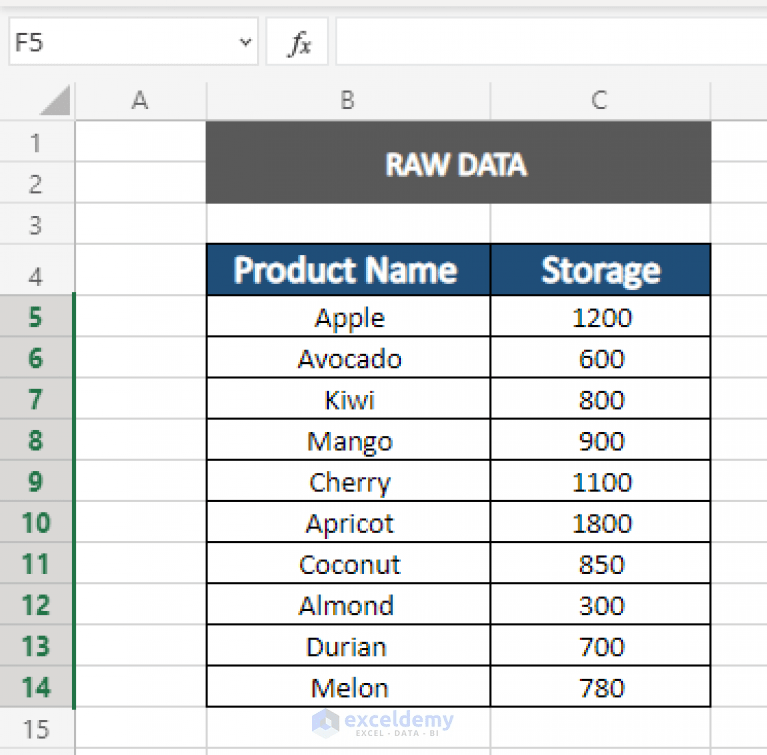
Task: Select row 14 header
Action: click(36, 686)
